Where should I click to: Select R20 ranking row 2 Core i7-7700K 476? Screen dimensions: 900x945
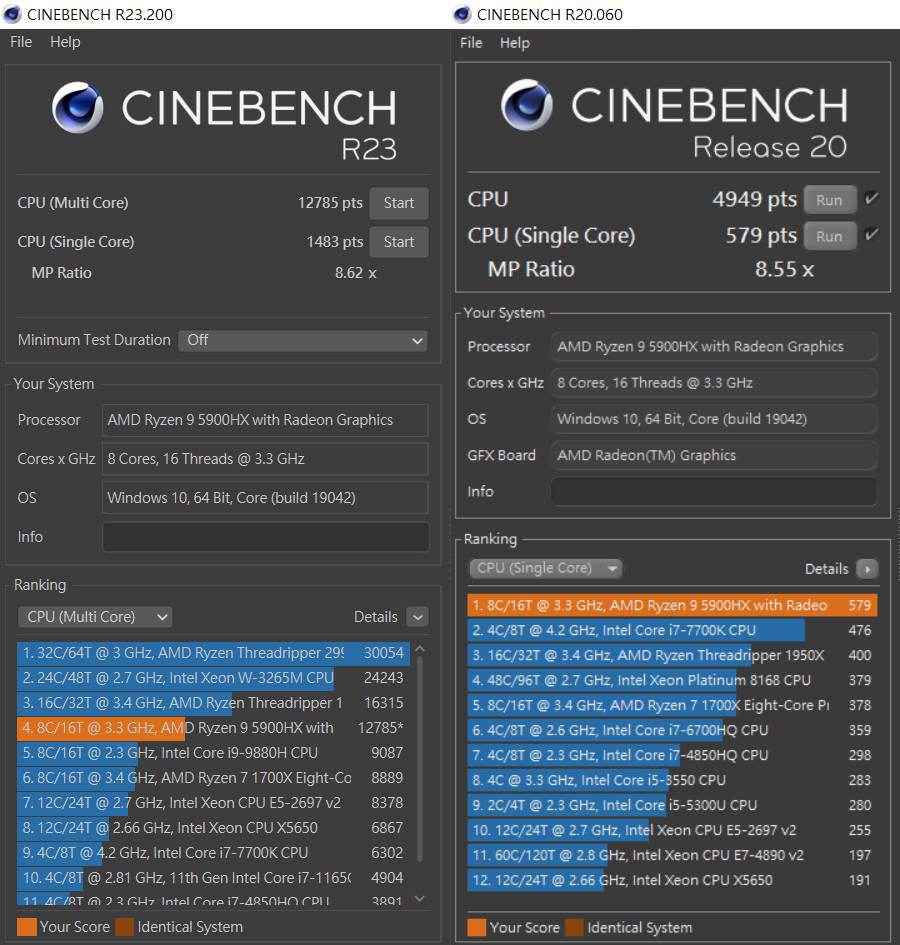coord(672,630)
